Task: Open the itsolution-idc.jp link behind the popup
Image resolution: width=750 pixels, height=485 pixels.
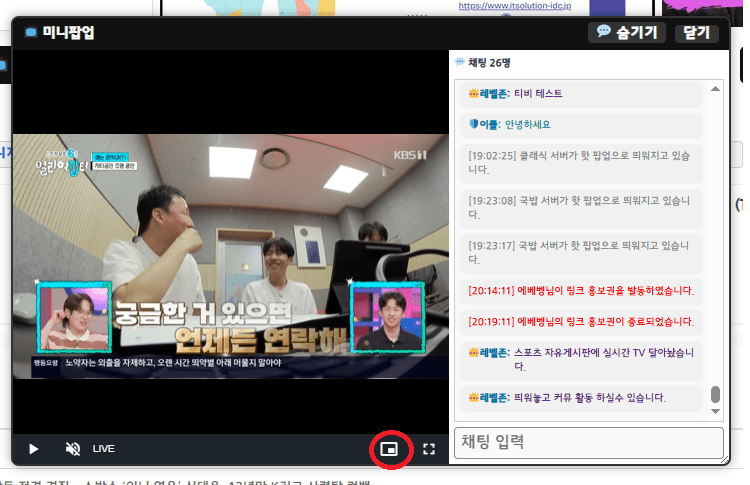Action: click(x=515, y=6)
